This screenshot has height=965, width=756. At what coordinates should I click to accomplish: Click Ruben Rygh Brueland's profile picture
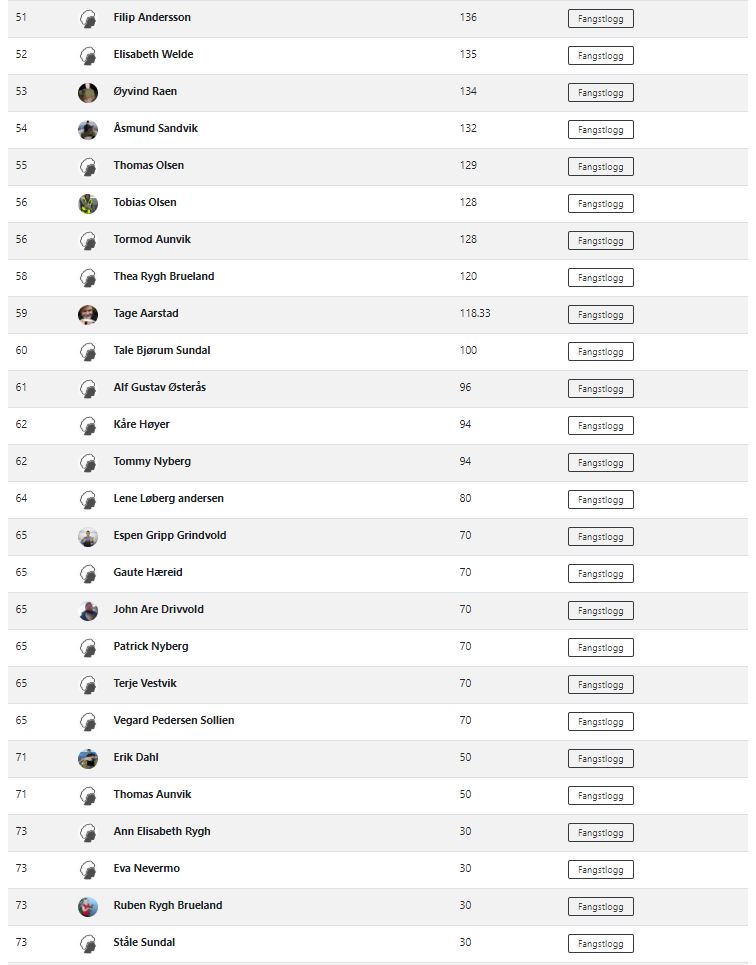(88, 907)
